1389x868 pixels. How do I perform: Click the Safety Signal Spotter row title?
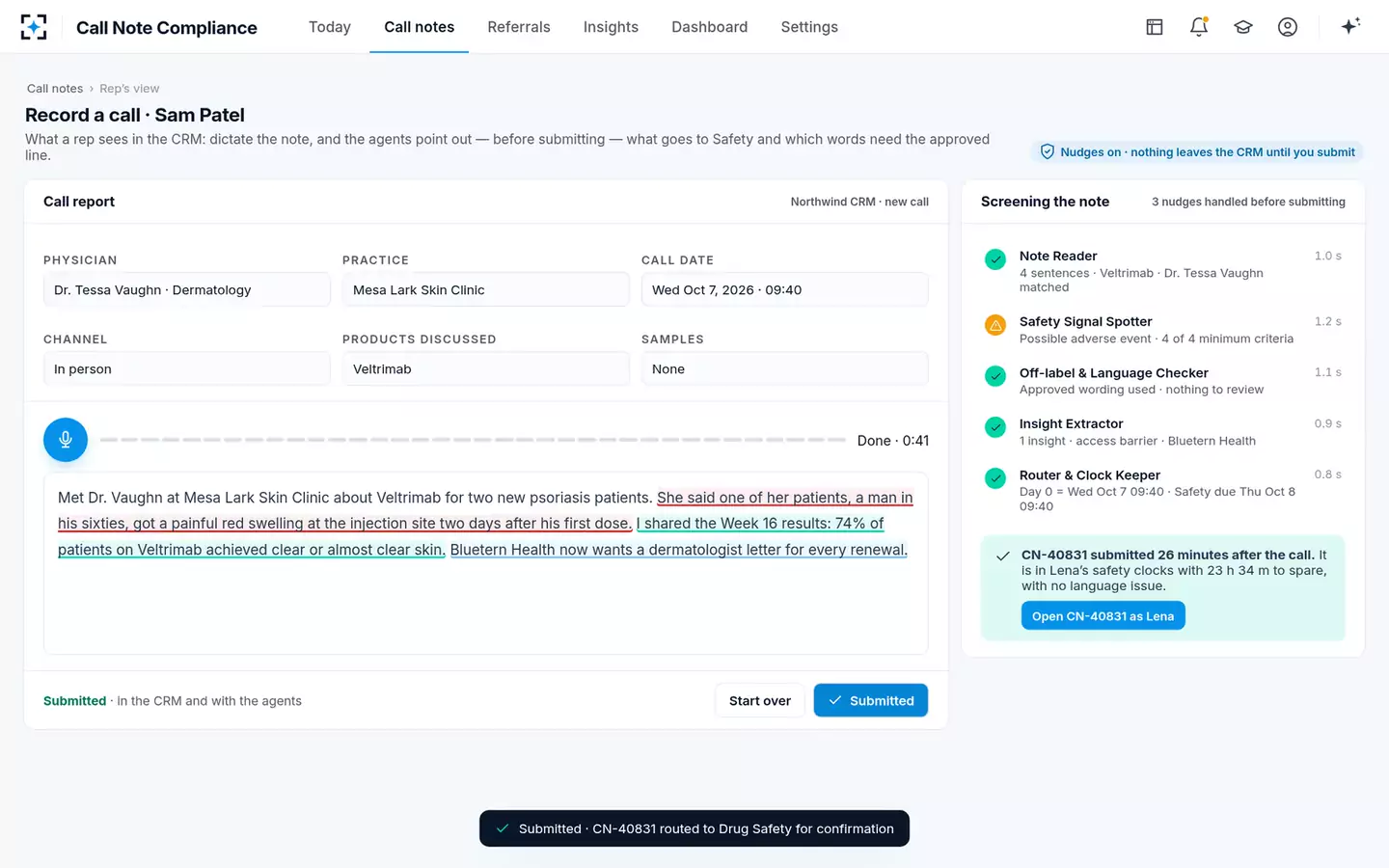click(1086, 321)
